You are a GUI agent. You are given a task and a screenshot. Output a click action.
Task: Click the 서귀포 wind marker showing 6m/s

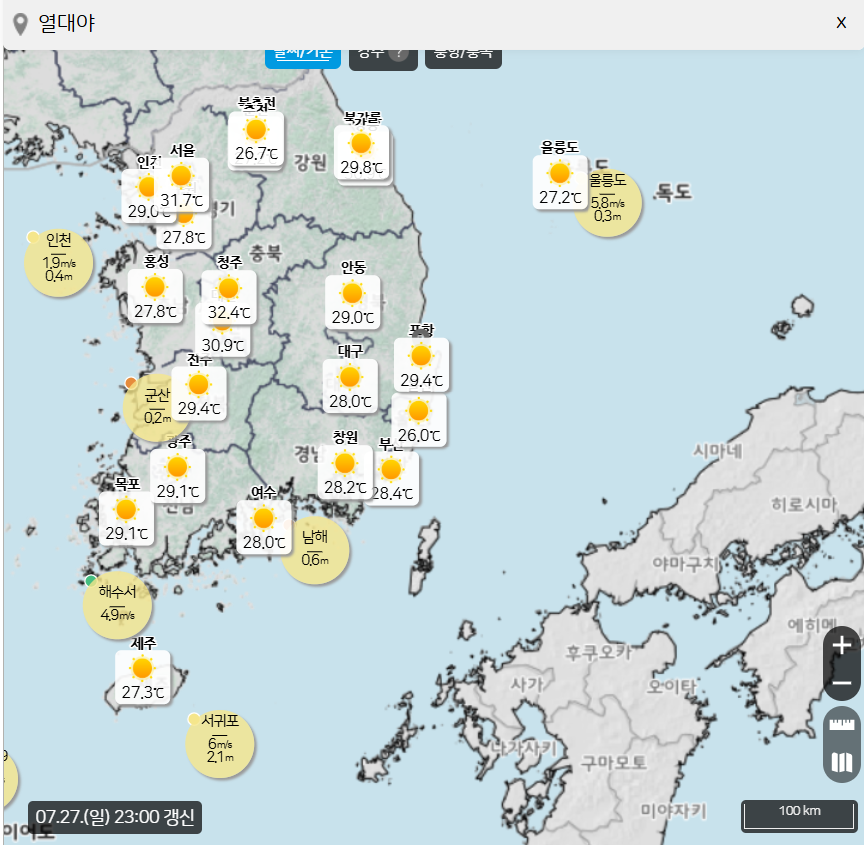219,744
